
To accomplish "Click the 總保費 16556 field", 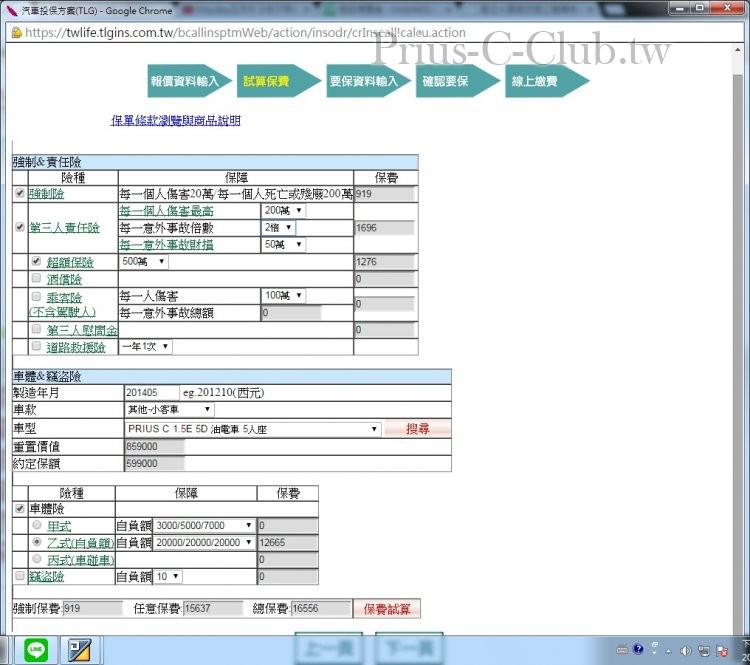I will pyautogui.click(x=320, y=608).
